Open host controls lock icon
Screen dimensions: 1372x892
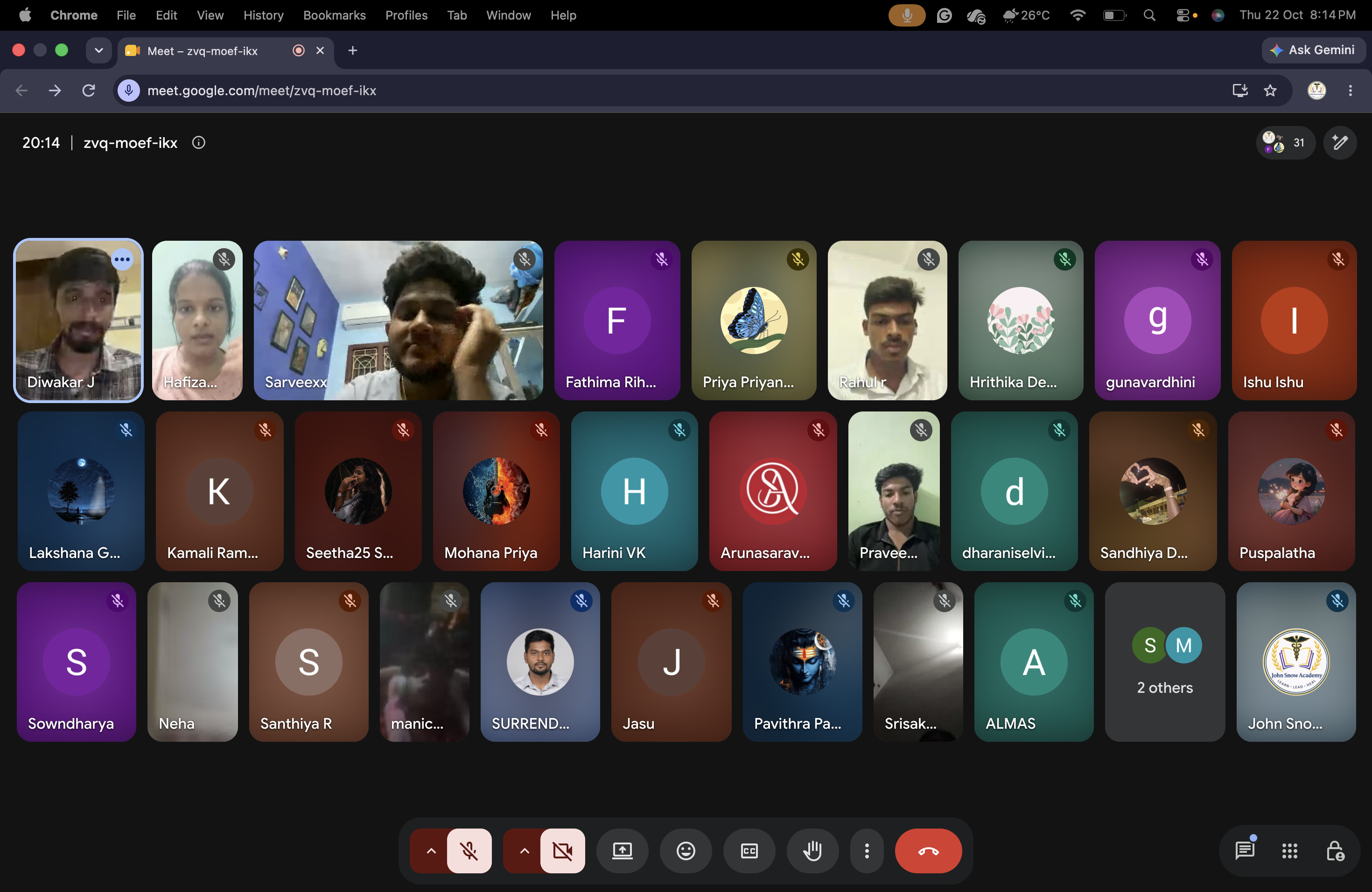[1335, 850]
